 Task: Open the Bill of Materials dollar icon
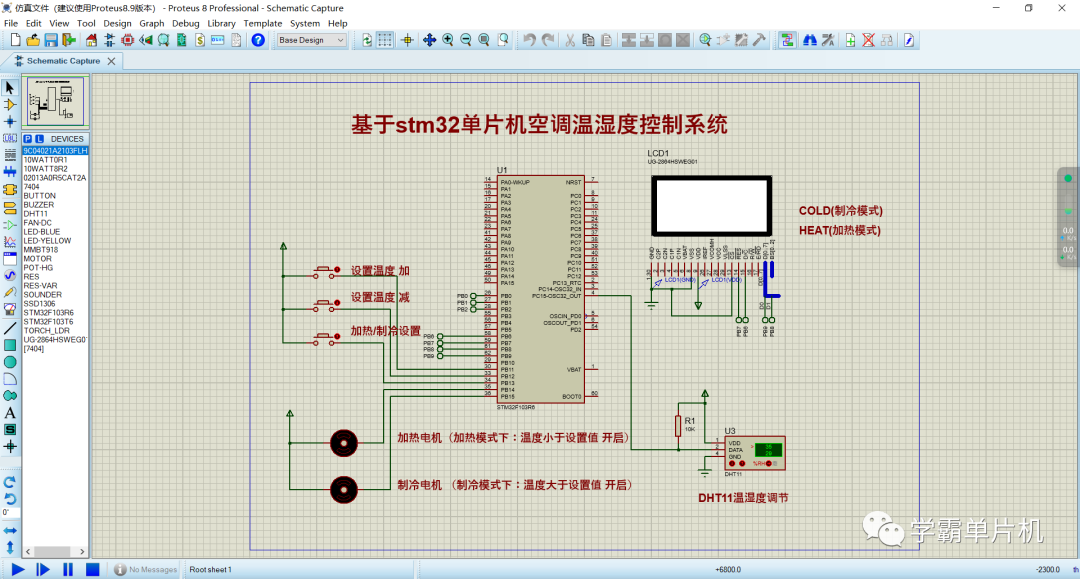tap(200, 41)
